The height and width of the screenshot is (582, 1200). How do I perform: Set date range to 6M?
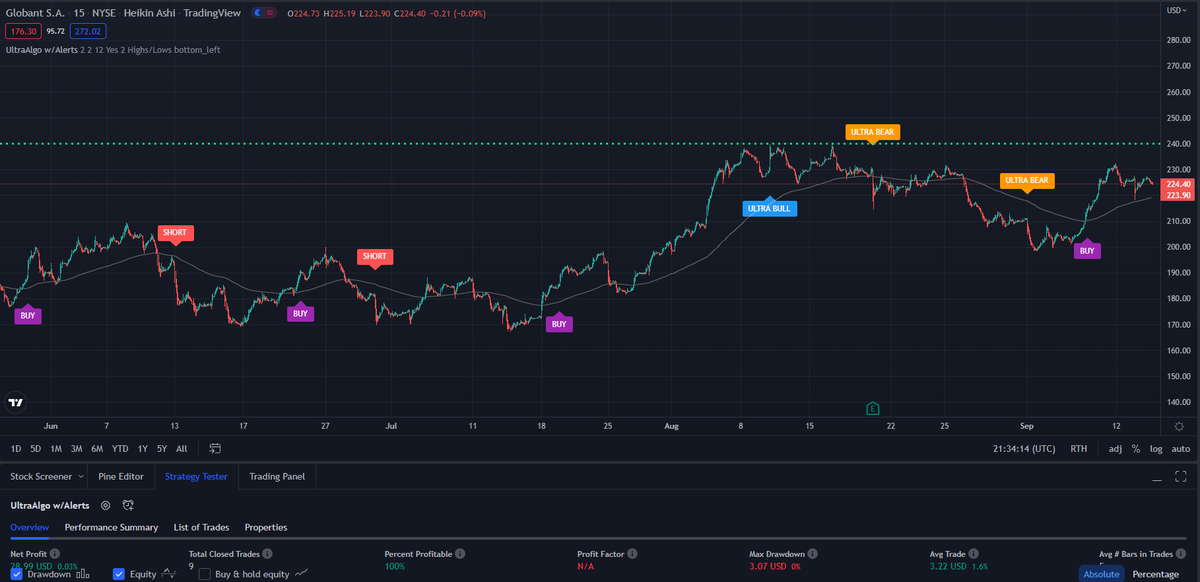tap(97, 449)
